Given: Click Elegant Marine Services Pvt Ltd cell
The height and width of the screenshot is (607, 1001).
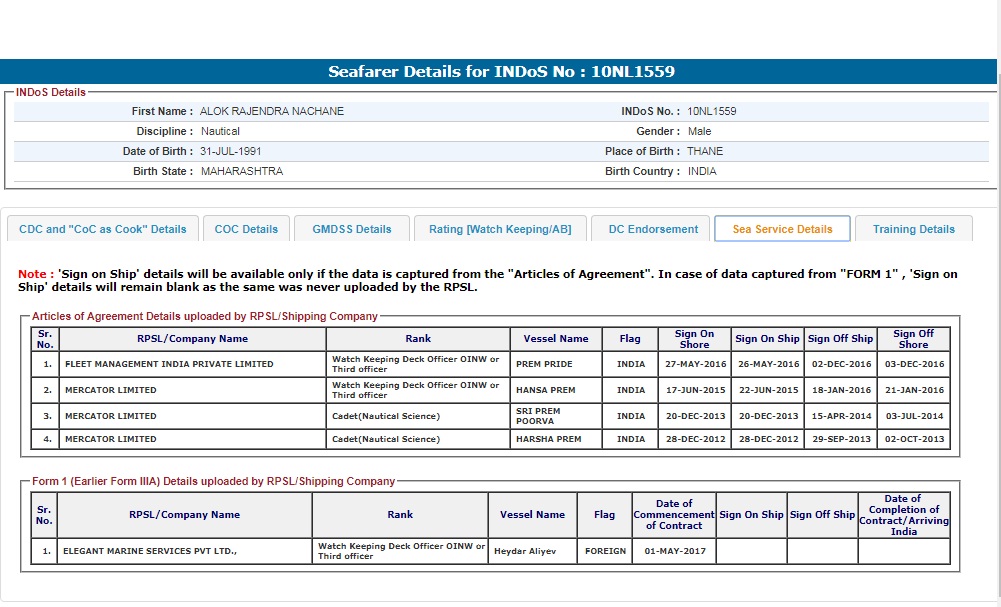Looking at the screenshot, I should [151, 551].
